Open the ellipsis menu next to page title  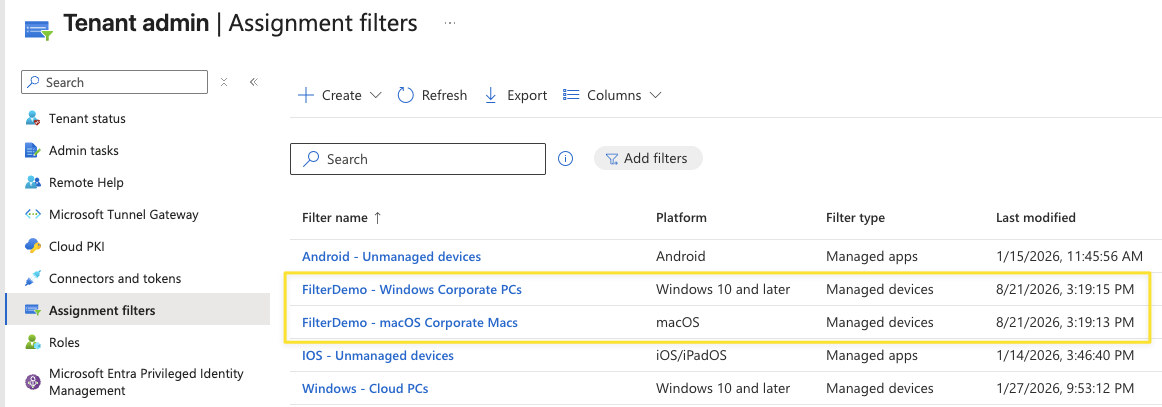point(450,23)
